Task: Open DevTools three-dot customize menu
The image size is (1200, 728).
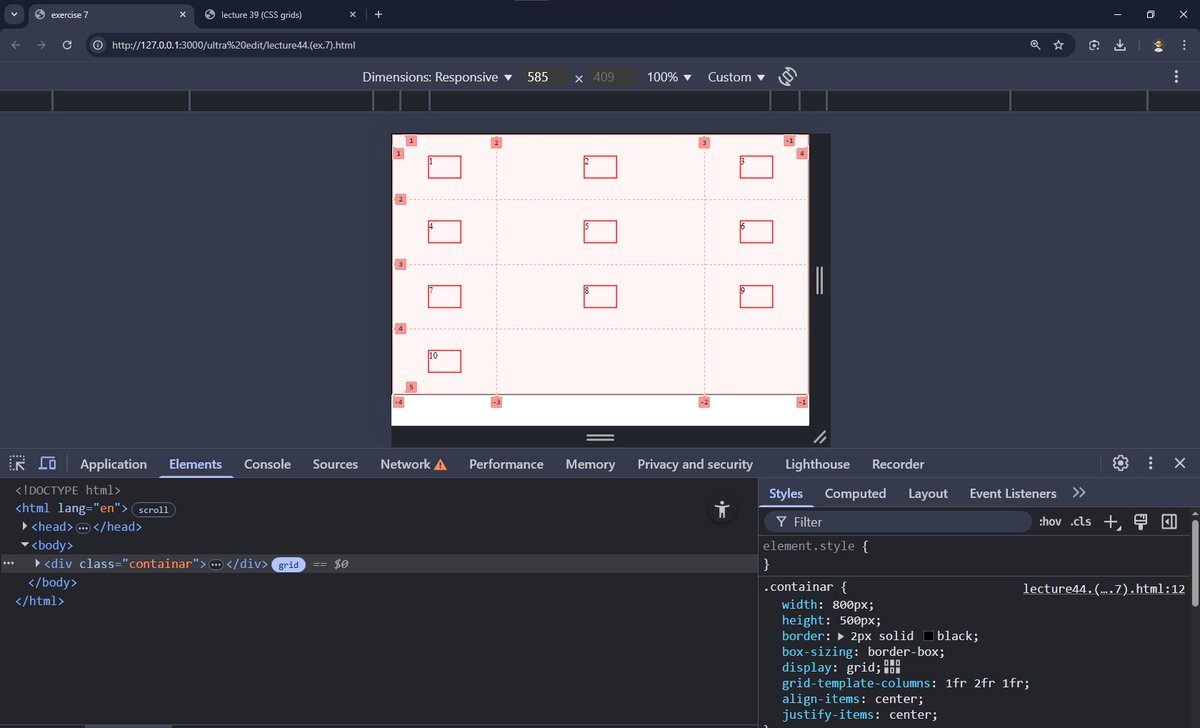Action: pos(1151,463)
